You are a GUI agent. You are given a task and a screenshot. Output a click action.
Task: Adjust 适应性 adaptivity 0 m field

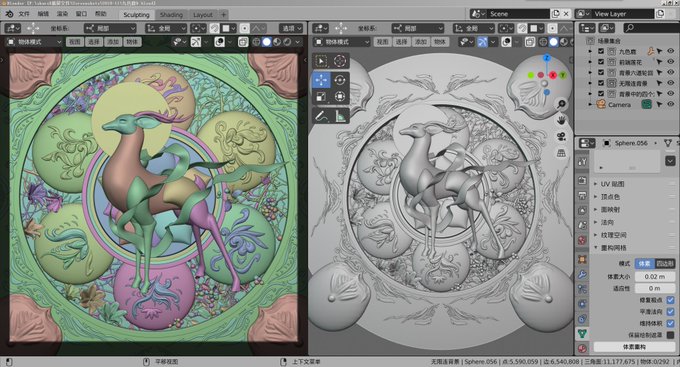(x=655, y=288)
